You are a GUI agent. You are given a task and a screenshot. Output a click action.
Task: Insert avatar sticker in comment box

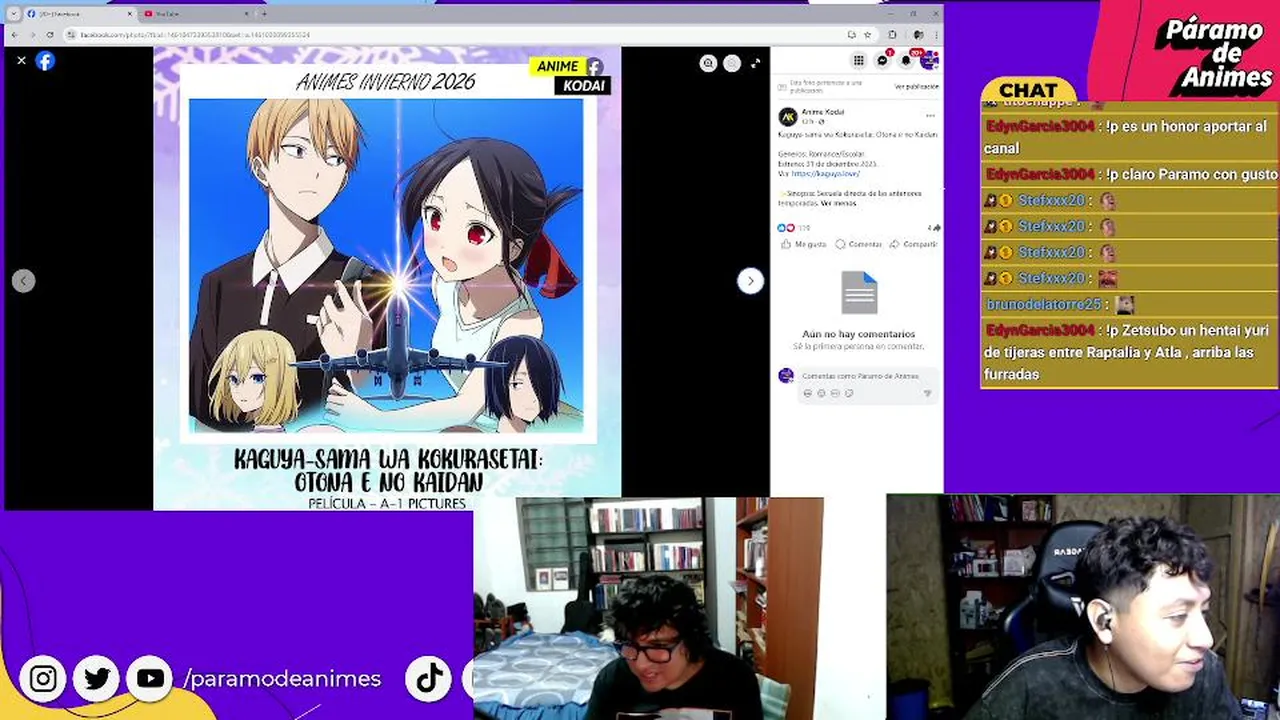click(808, 393)
